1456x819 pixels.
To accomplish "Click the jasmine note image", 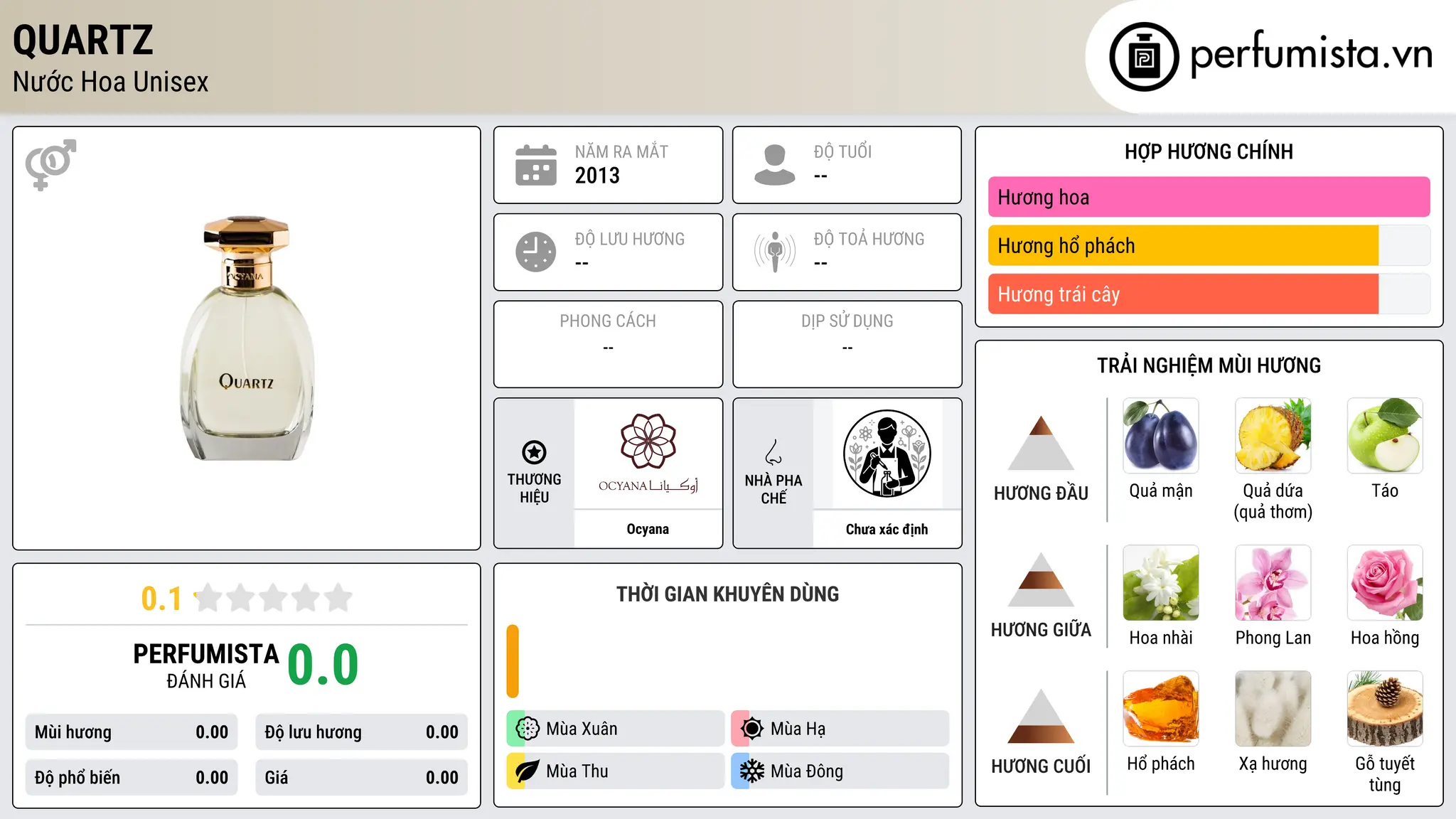I will 1161,583.
